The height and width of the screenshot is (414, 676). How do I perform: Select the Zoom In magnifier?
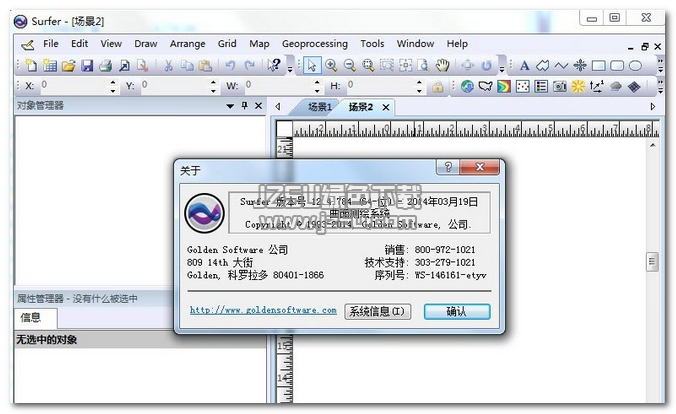[331, 66]
